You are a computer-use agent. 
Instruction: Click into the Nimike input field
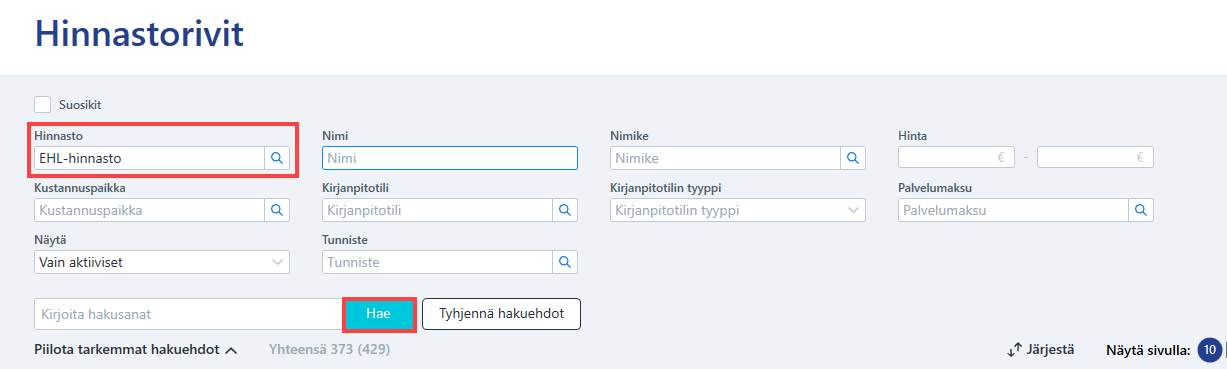pyautogui.click(x=725, y=158)
